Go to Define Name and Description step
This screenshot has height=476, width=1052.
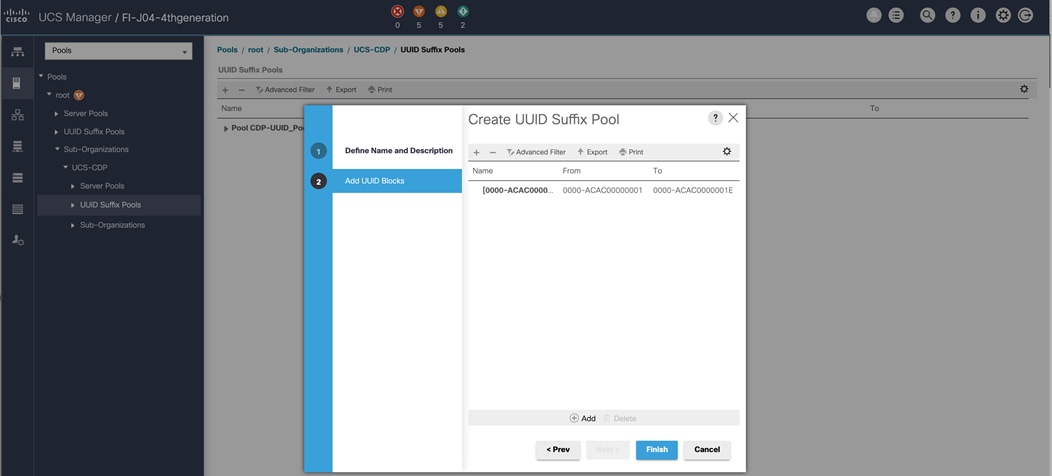[399, 150]
